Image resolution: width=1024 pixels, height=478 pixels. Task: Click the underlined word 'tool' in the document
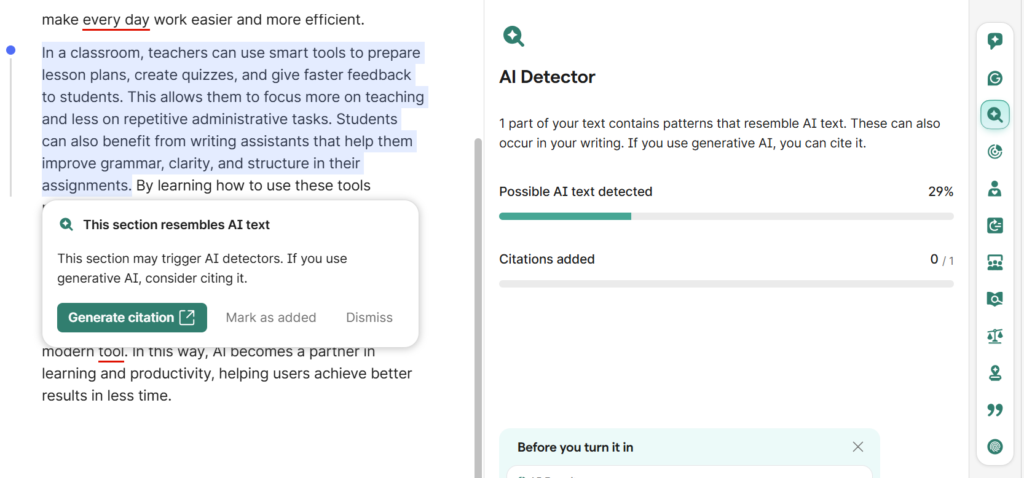[111, 352]
